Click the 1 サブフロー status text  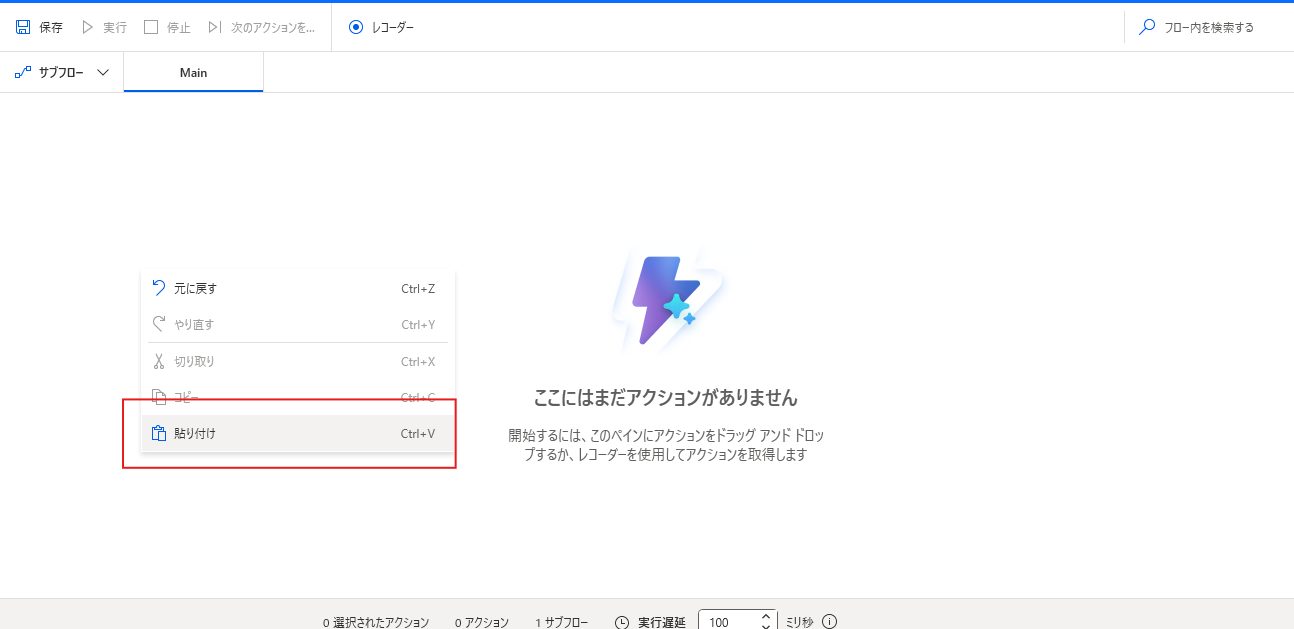point(561,622)
